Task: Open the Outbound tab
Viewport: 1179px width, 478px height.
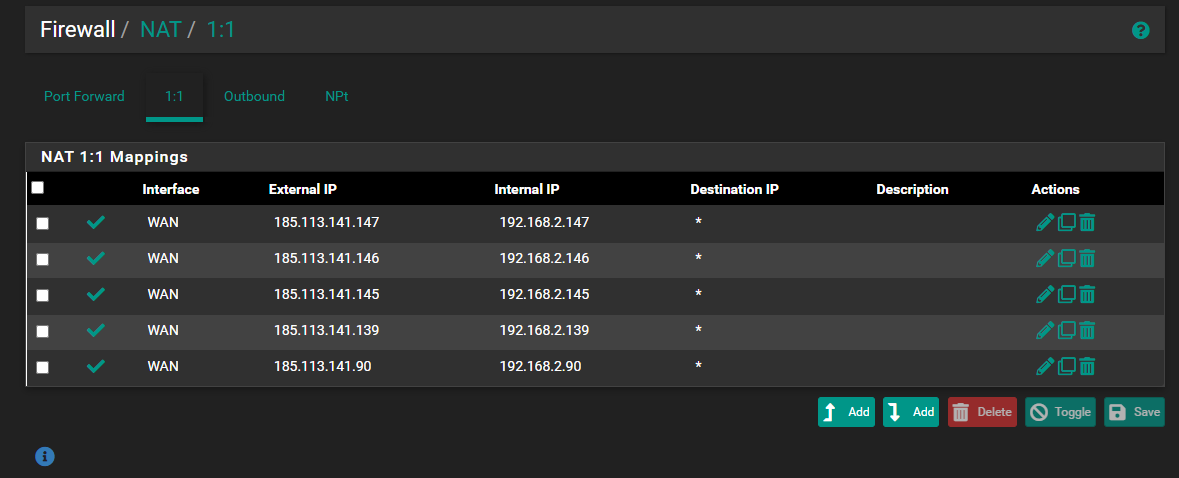Action: (254, 97)
